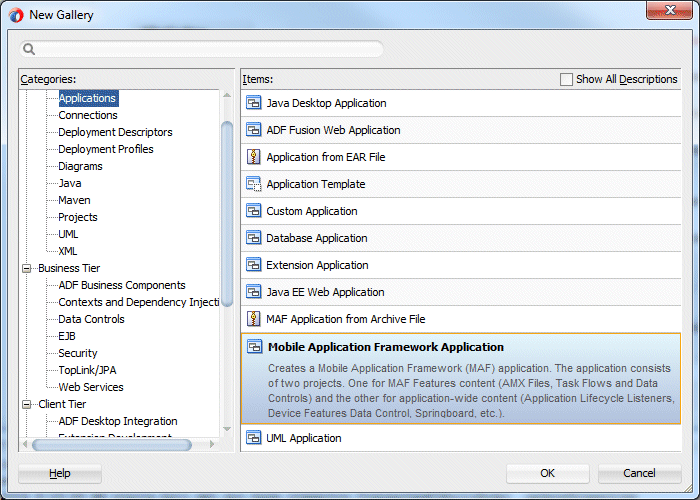Screen dimensions: 700x500
Task: Select the XML category
Action: [68, 251]
